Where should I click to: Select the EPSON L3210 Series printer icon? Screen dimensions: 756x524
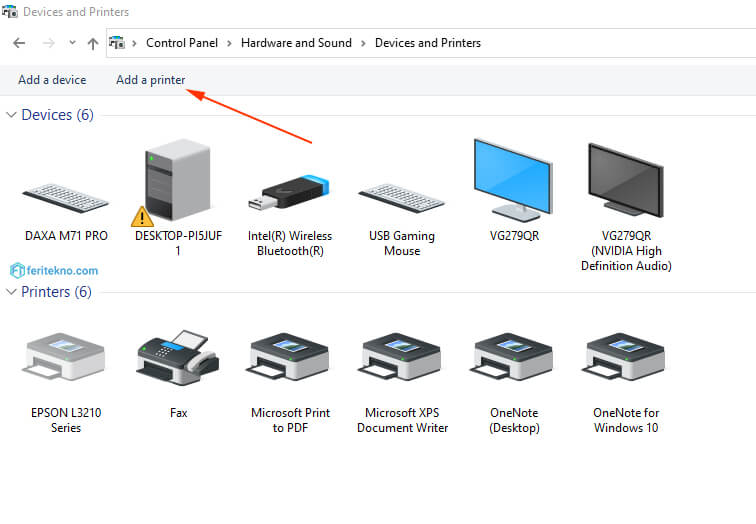click(63, 357)
